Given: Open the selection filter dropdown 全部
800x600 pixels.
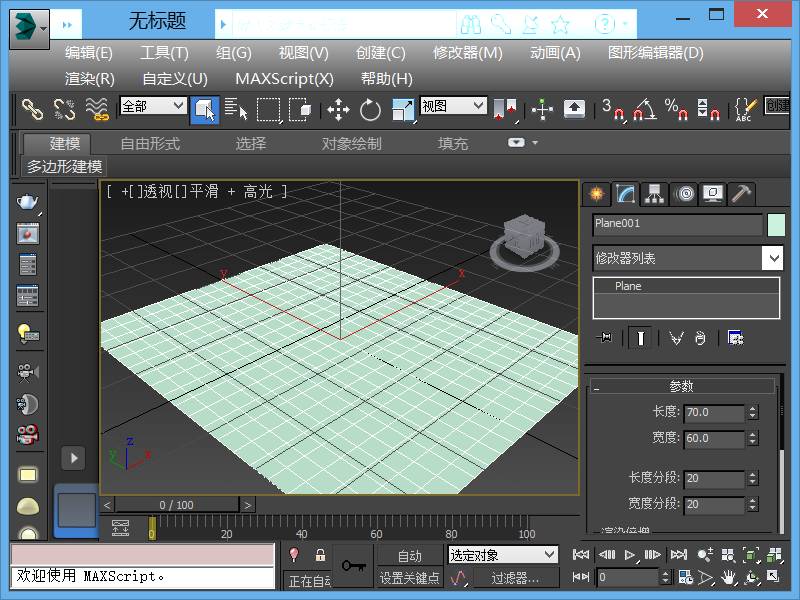Looking at the screenshot, I should [x=153, y=106].
